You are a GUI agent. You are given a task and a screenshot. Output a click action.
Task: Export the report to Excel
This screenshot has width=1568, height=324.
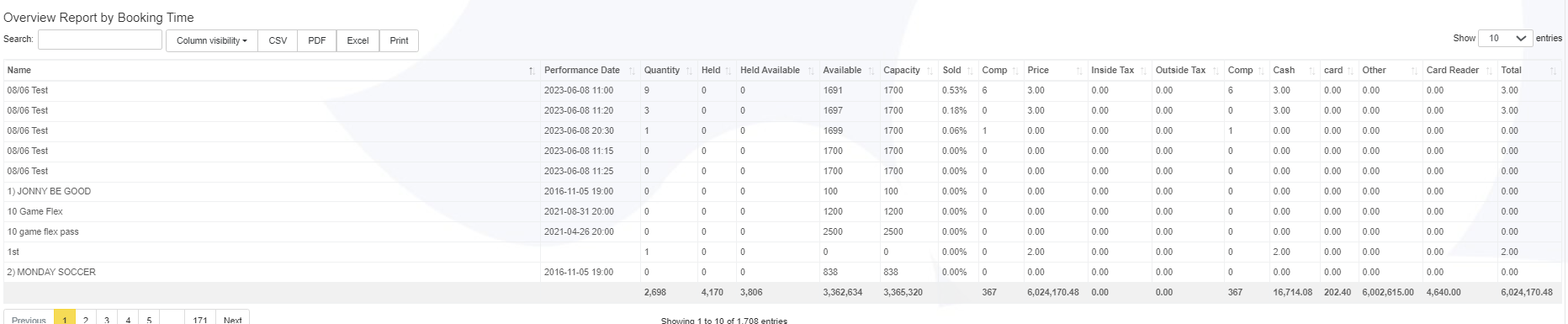click(358, 40)
